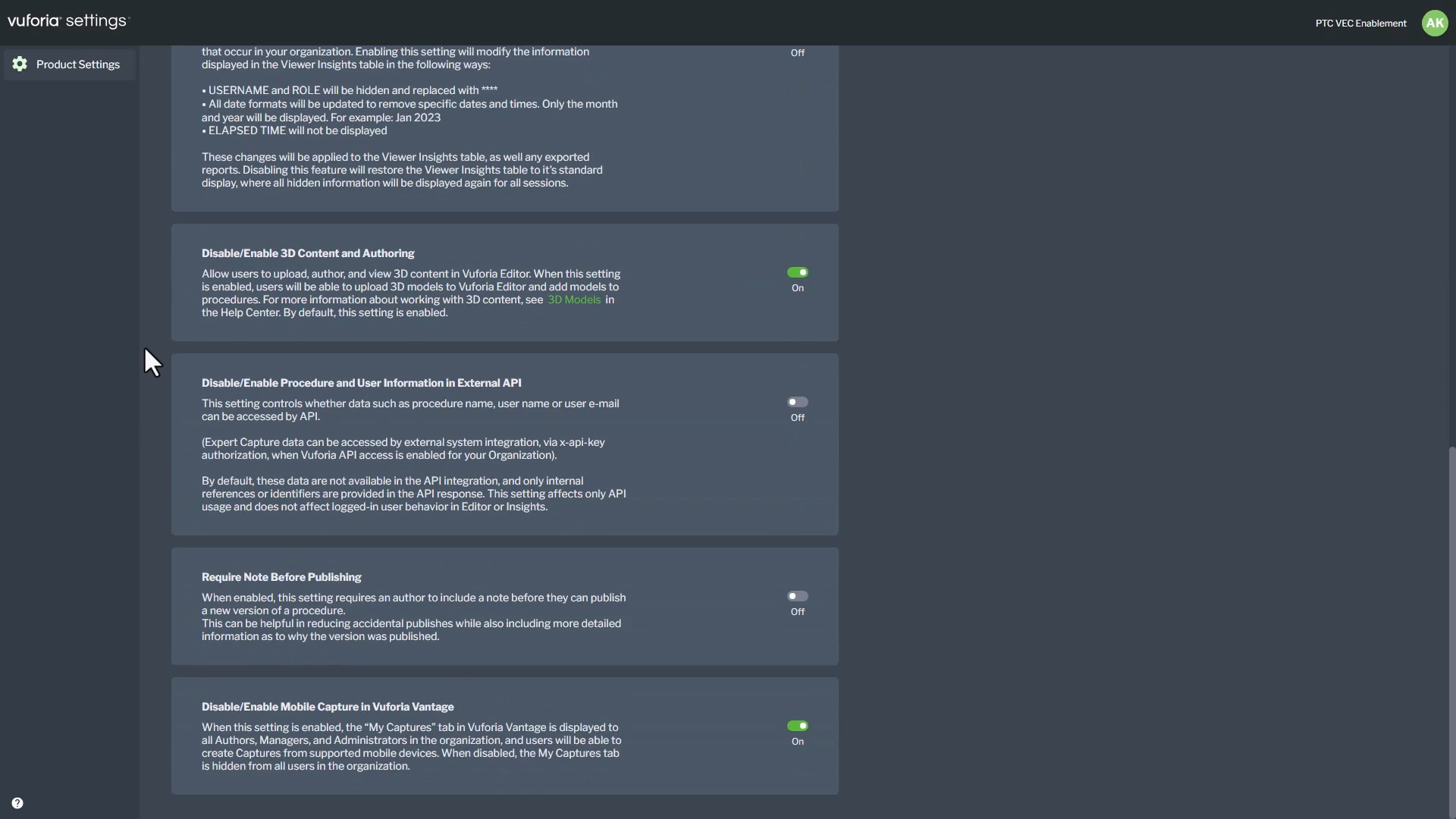1456x819 pixels.
Task: Click the Off label under Require Note switch
Action: click(x=798, y=612)
